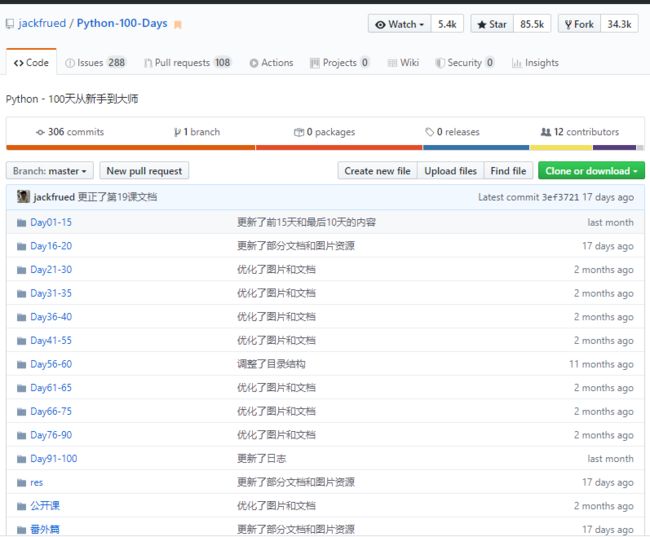Image resolution: width=650 pixels, height=537 pixels.
Task: Click the Find file button
Action: (x=508, y=171)
